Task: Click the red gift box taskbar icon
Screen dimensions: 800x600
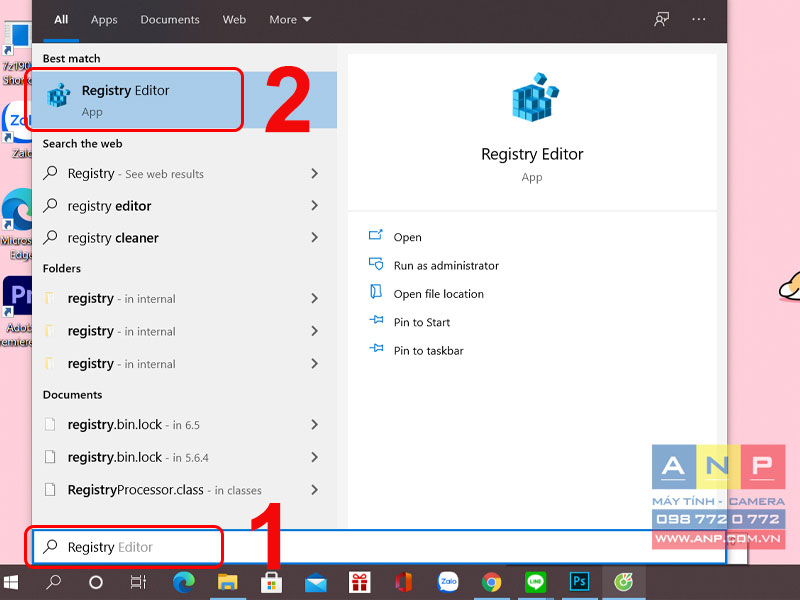Action: tap(360, 582)
